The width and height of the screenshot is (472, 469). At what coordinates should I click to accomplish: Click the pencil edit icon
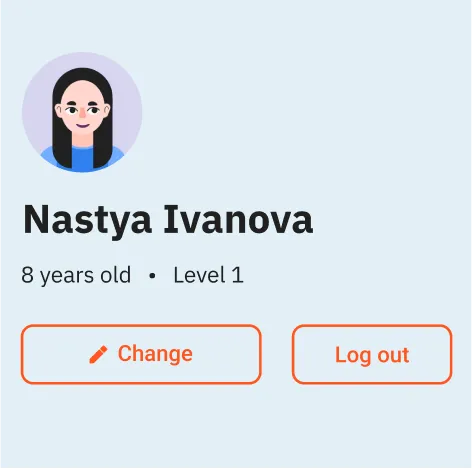pos(98,354)
